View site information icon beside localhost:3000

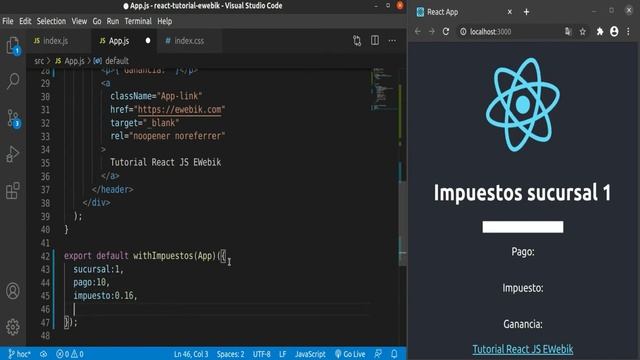point(463,31)
